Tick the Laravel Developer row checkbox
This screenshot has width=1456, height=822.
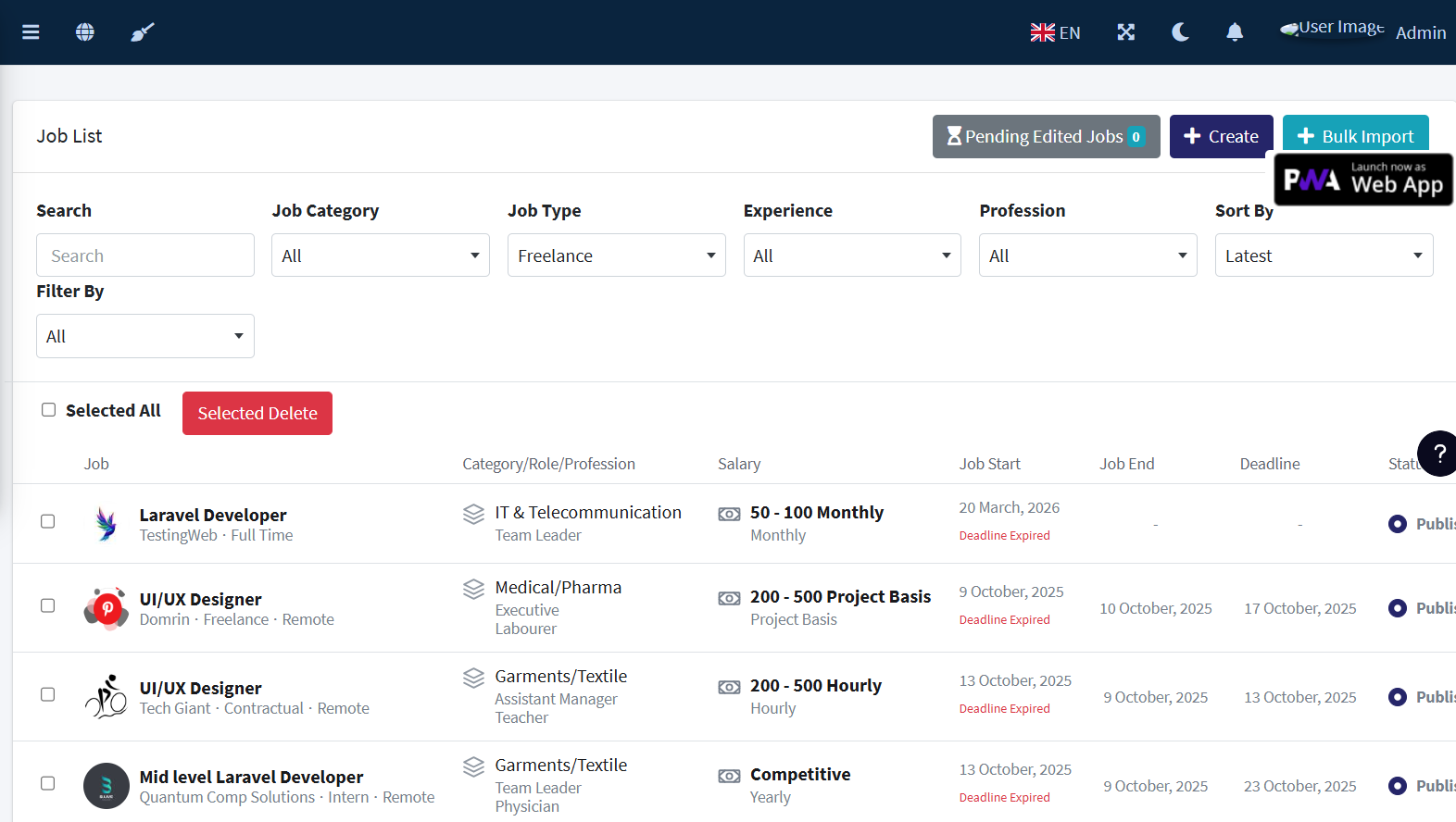tap(48, 522)
